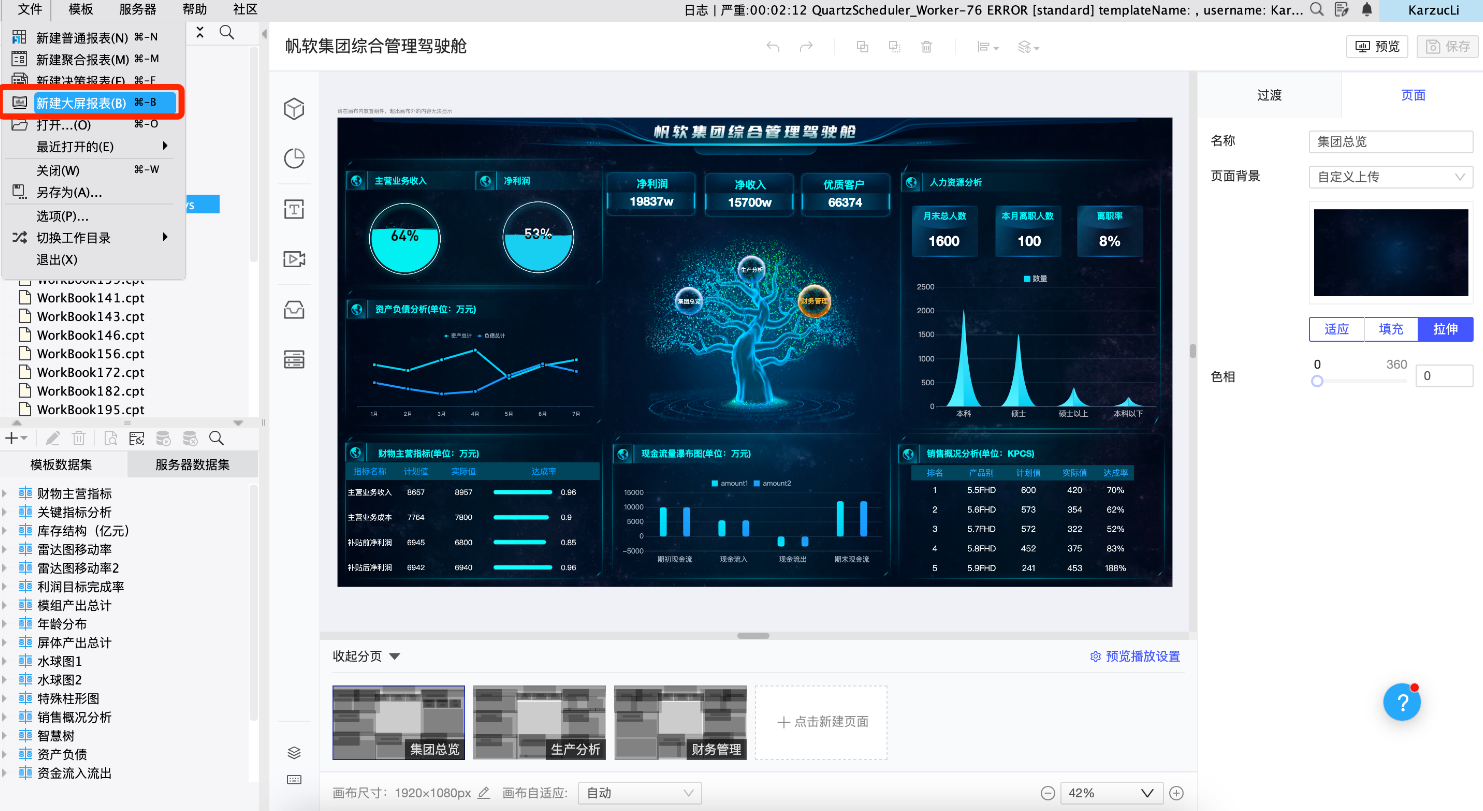Viewport: 1483px width, 811px height.
Task: Expand the 智慧树 dataset node
Action: click(x=5, y=736)
